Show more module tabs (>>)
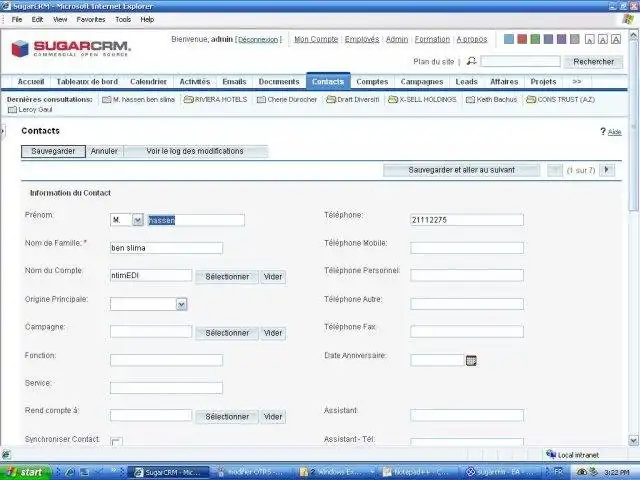The height and width of the screenshot is (480, 640). click(576, 82)
